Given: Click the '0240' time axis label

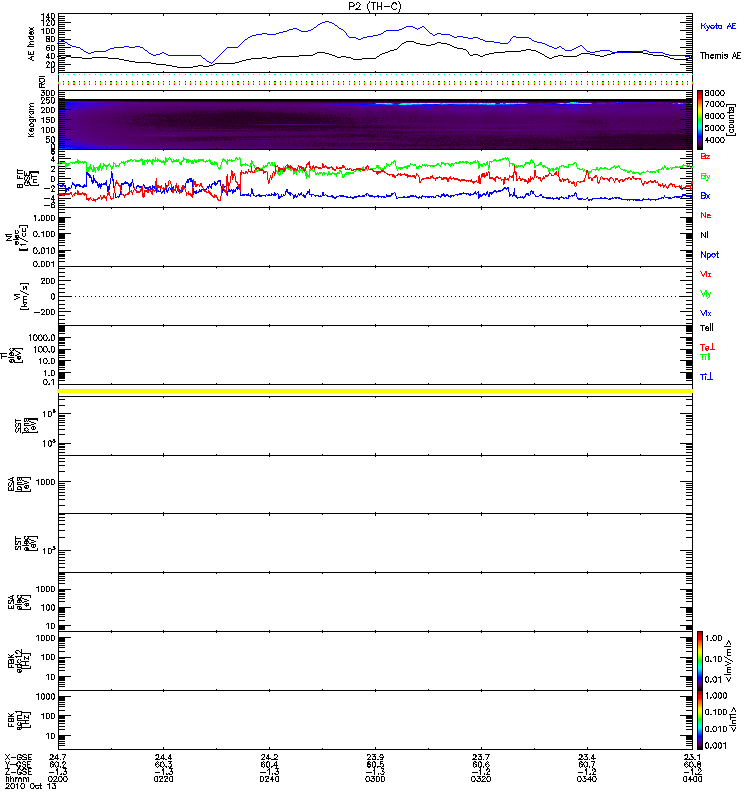Looking at the screenshot, I should point(269,779).
